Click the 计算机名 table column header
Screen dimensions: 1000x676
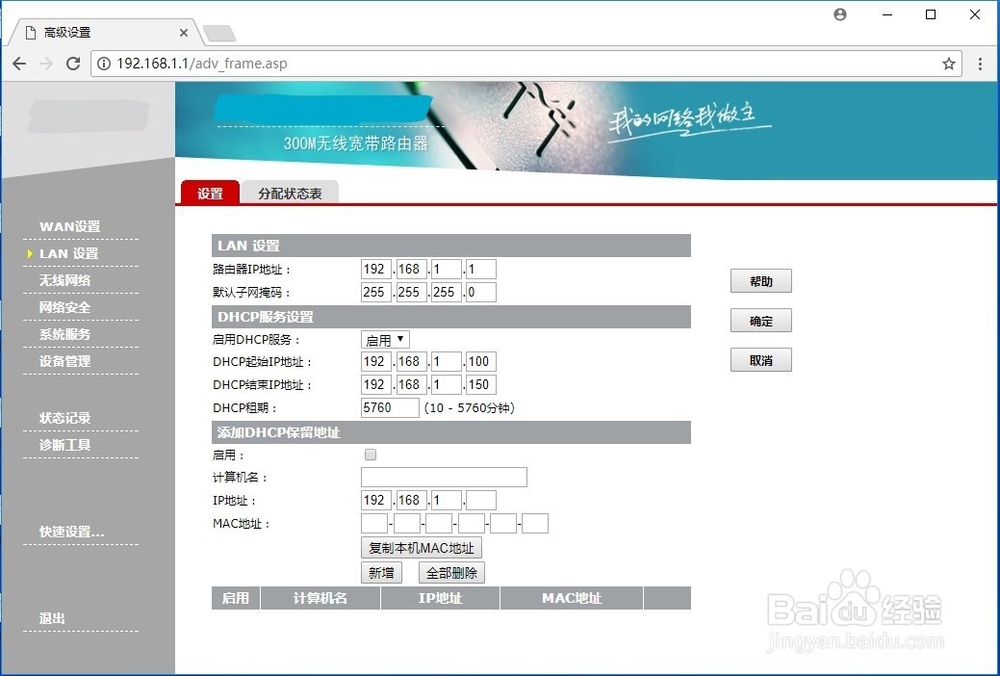(320, 598)
